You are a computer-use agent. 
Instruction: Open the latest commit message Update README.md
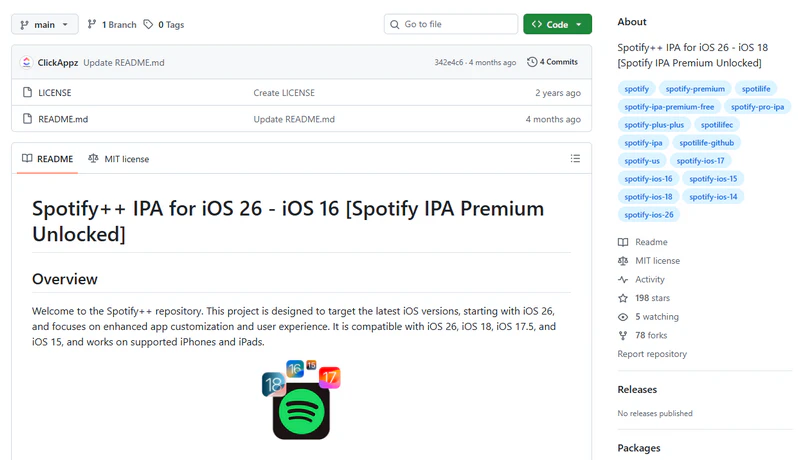click(124, 63)
